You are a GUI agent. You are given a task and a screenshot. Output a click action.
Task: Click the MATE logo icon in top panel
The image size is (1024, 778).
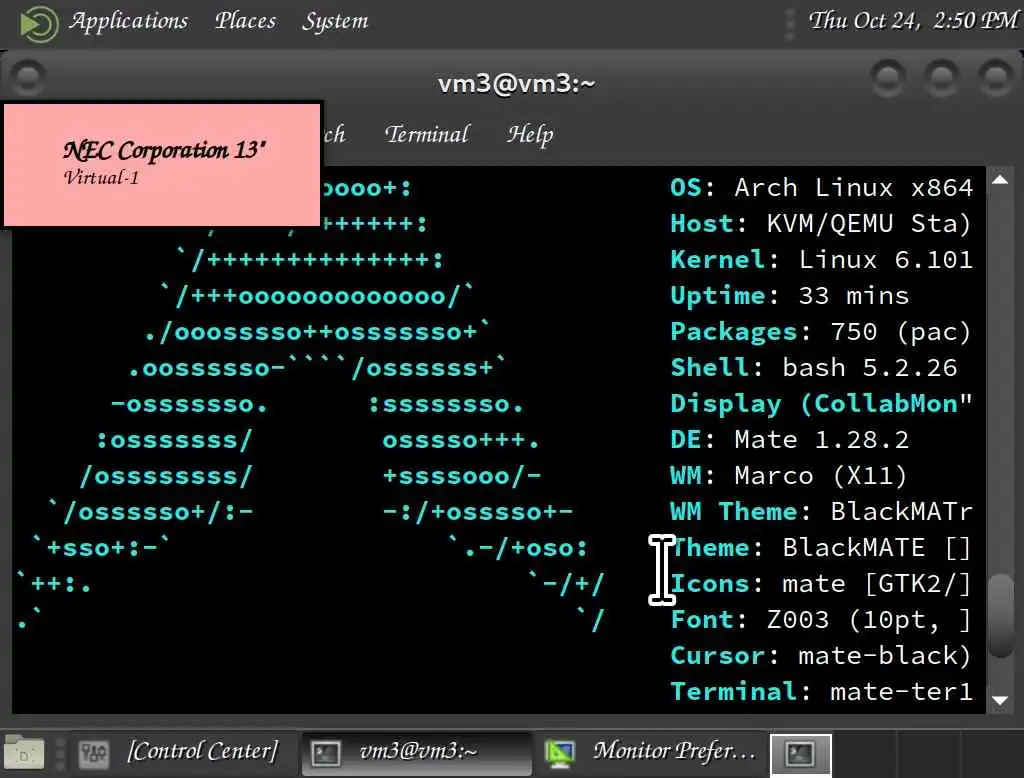tap(39, 24)
